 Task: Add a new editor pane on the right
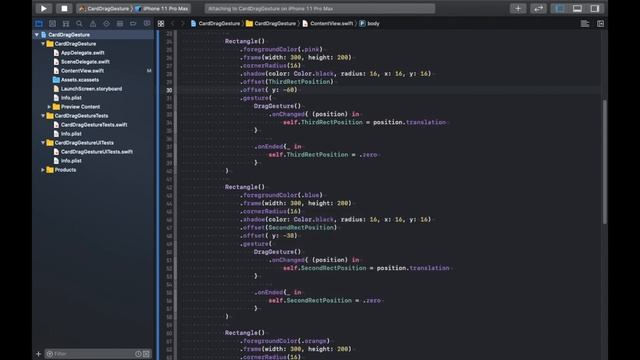click(x=600, y=24)
